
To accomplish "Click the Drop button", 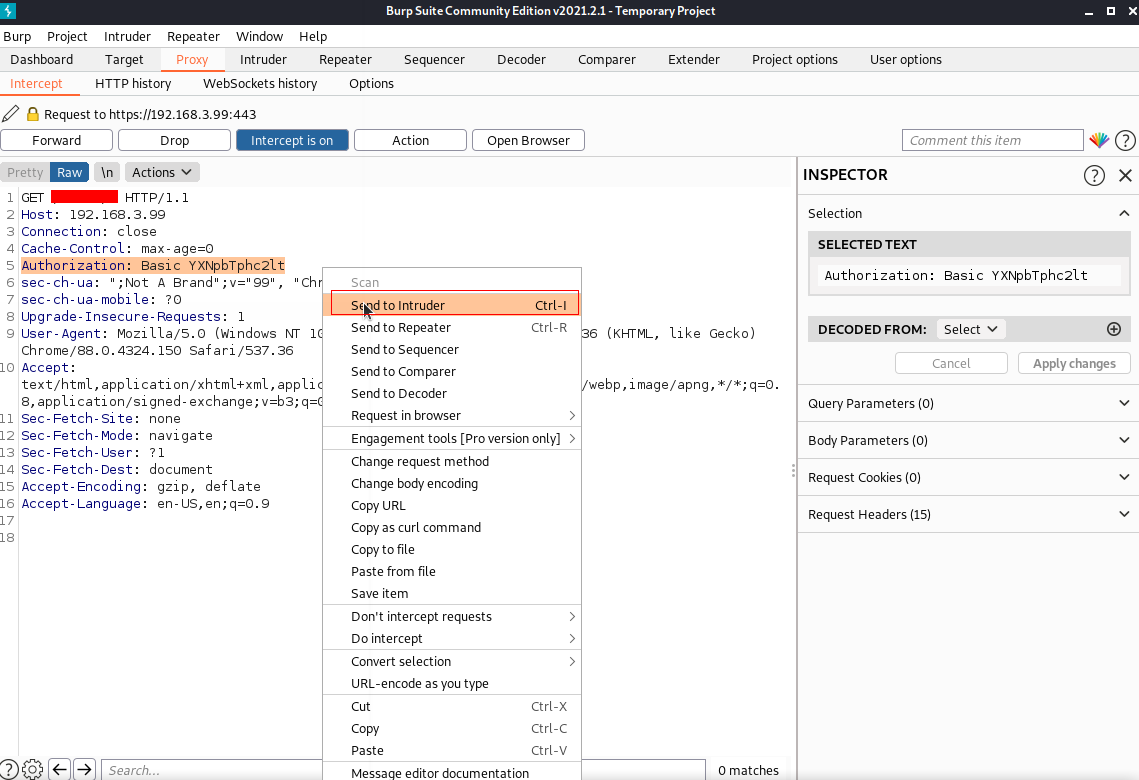I will click(174, 140).
